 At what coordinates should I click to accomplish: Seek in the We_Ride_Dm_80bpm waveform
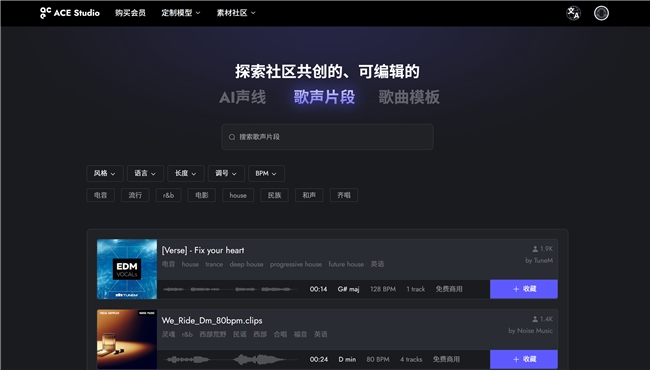230,359
